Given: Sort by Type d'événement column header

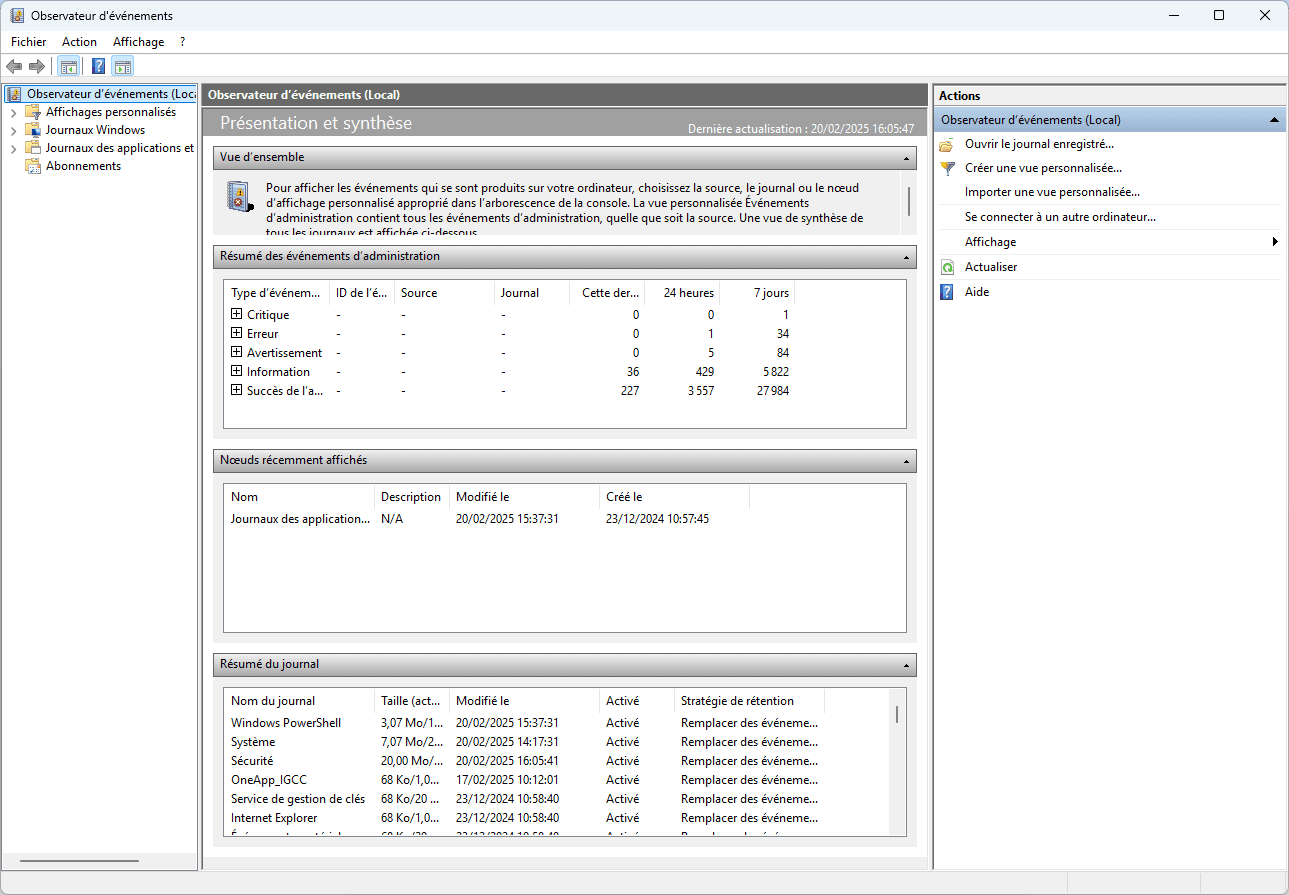Looking at the screenshot, I should (277, 293).
